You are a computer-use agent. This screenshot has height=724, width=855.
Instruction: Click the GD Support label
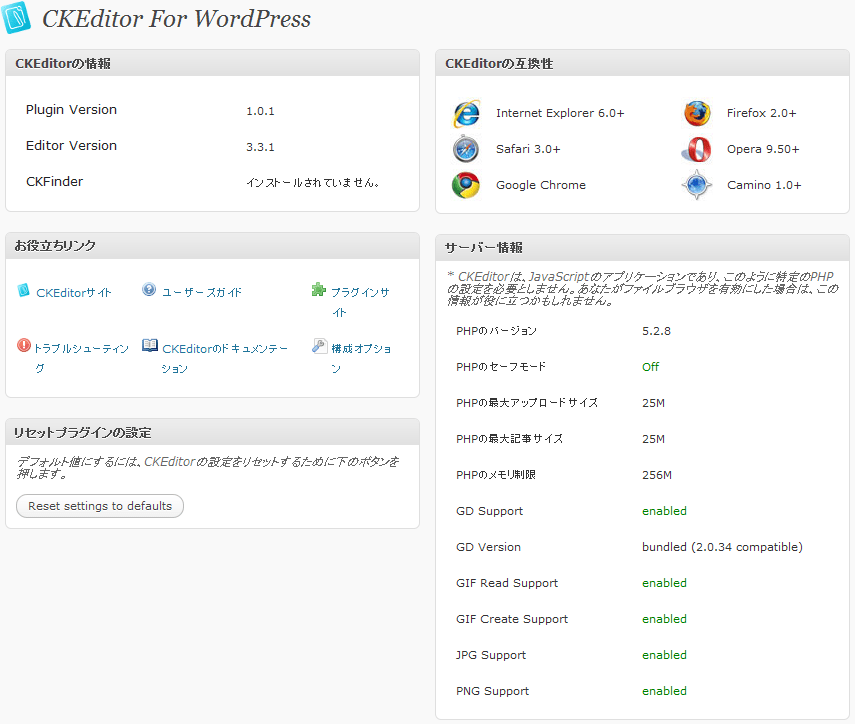[x=489, y=511]
